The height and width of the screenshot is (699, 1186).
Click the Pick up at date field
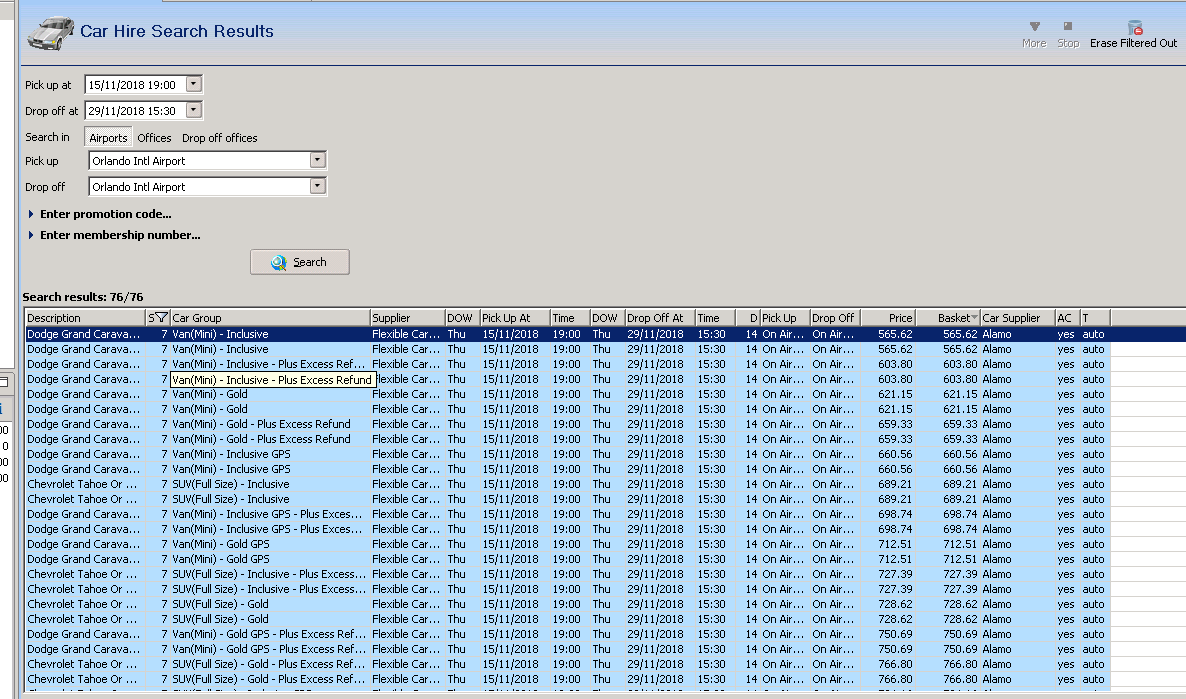click(133, 85)
